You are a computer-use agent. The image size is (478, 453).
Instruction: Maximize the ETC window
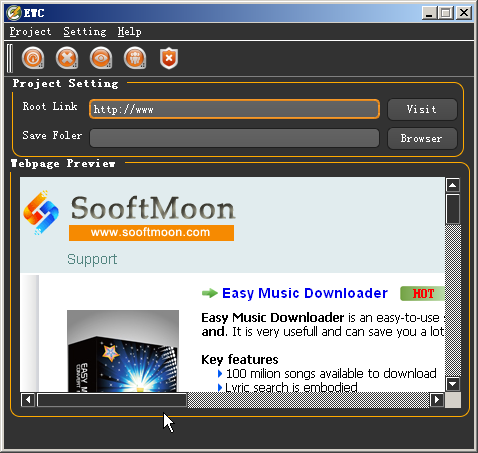[x=446, y=13]
